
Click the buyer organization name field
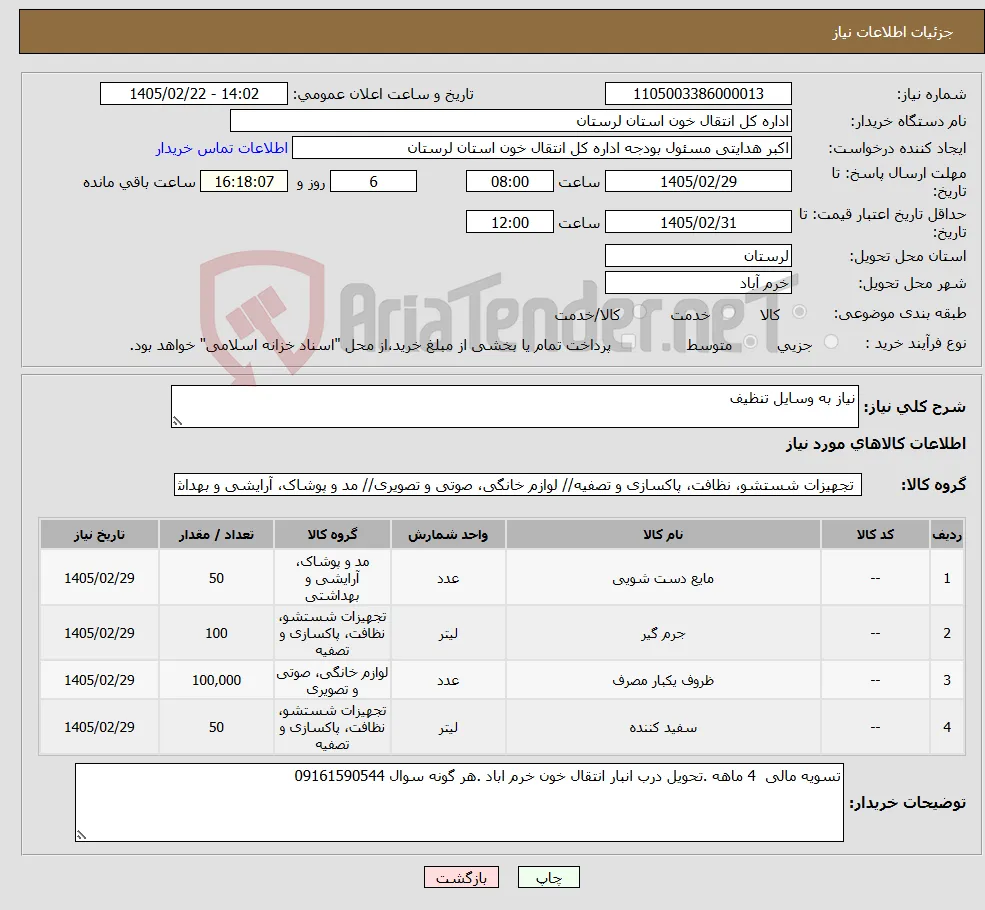coord(511,121)
